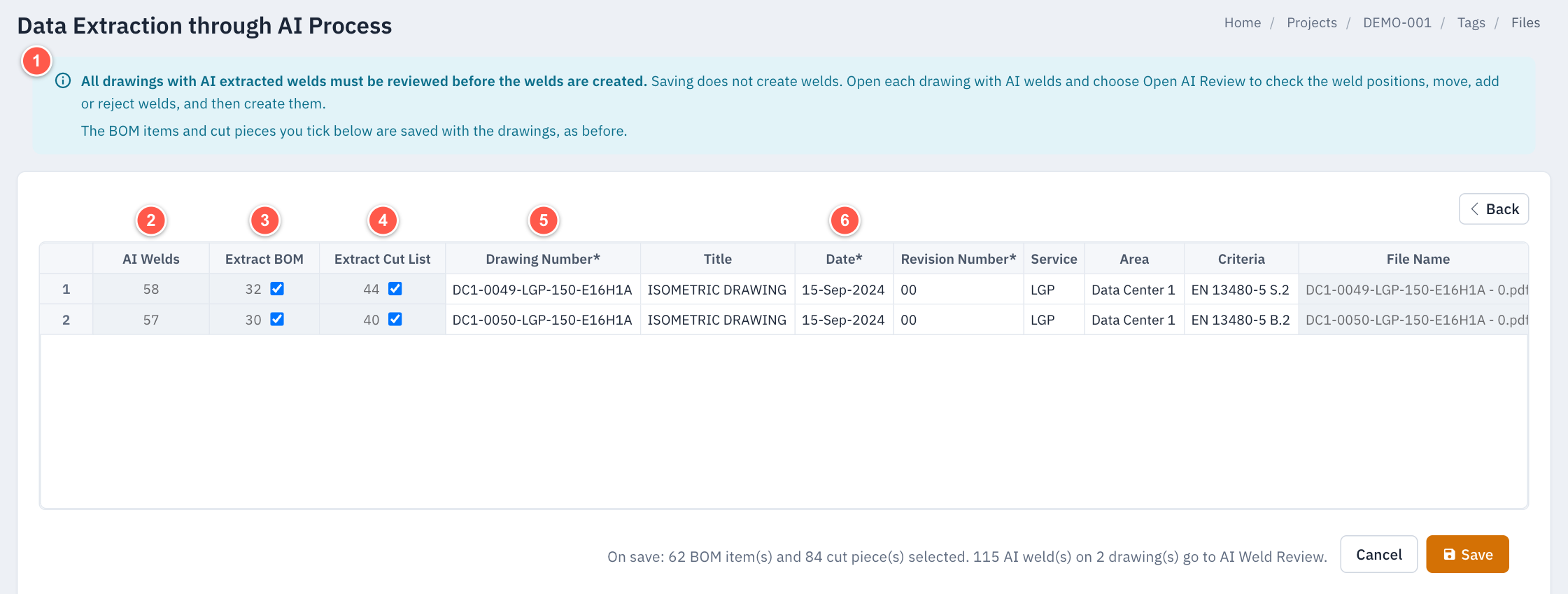Open the Projects breadcrumb link
Viewport: 1568px width, 594px height.
[x=1311, y=22]
